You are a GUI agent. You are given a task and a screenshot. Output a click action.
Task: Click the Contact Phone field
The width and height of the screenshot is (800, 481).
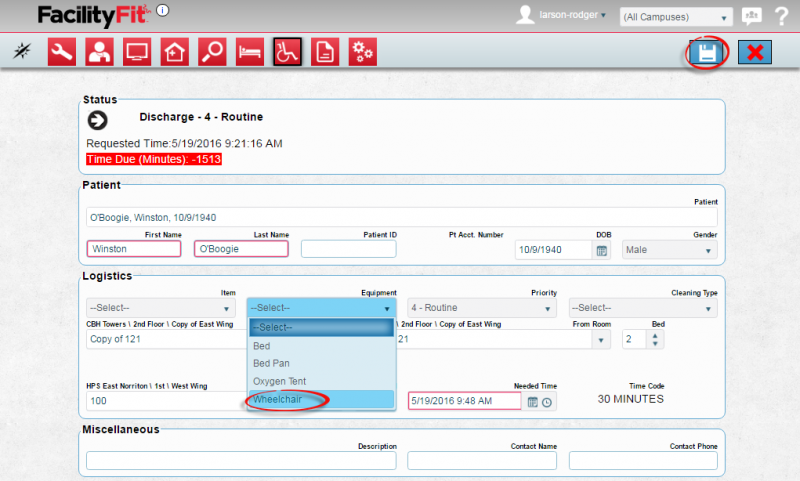point(643,460)
